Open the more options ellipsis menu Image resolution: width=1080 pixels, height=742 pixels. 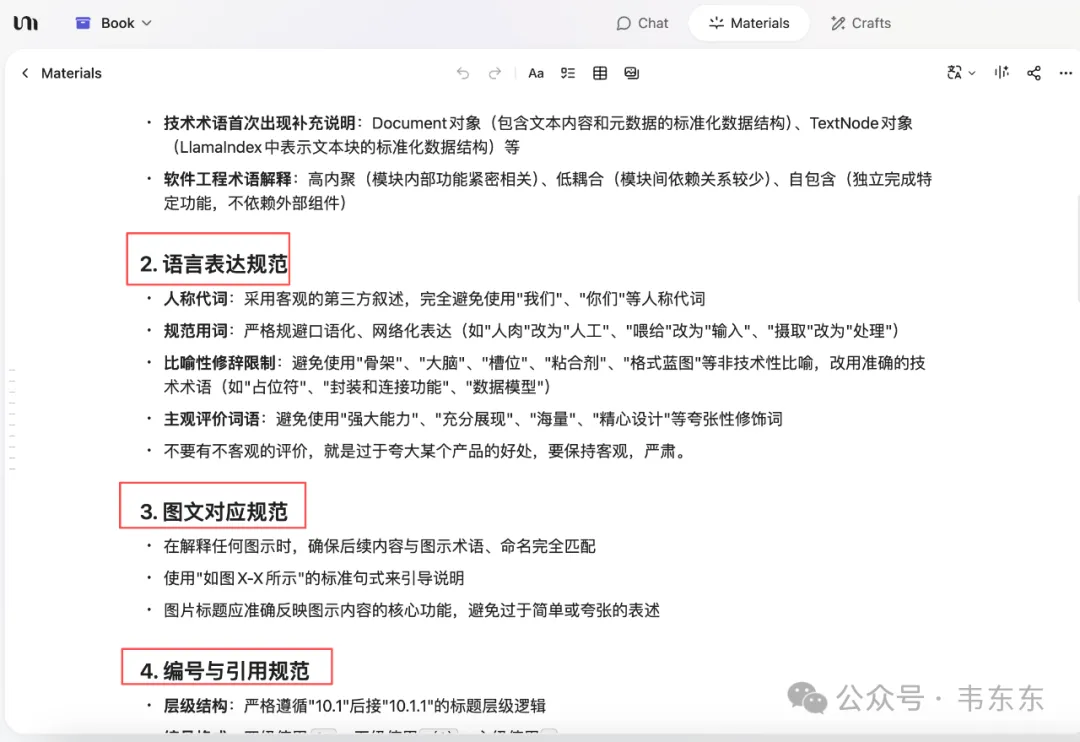[x=1066, y=73]
